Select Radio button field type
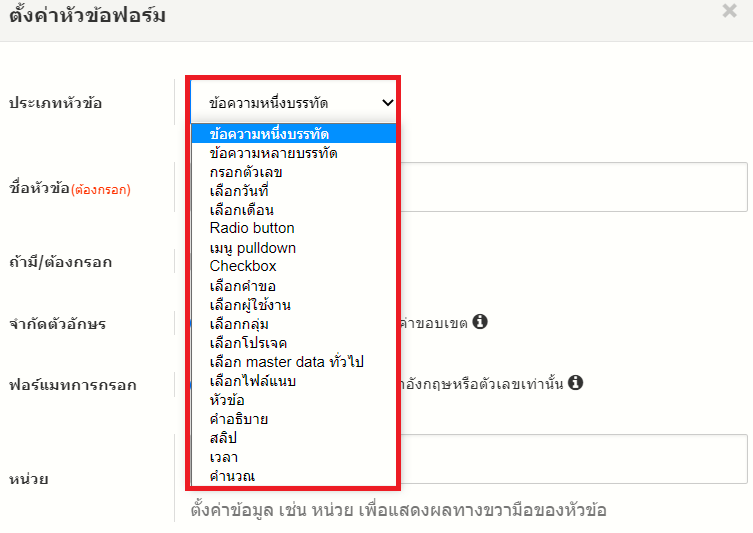The width and height of the screenshot is (753, 533). point(252,228)
